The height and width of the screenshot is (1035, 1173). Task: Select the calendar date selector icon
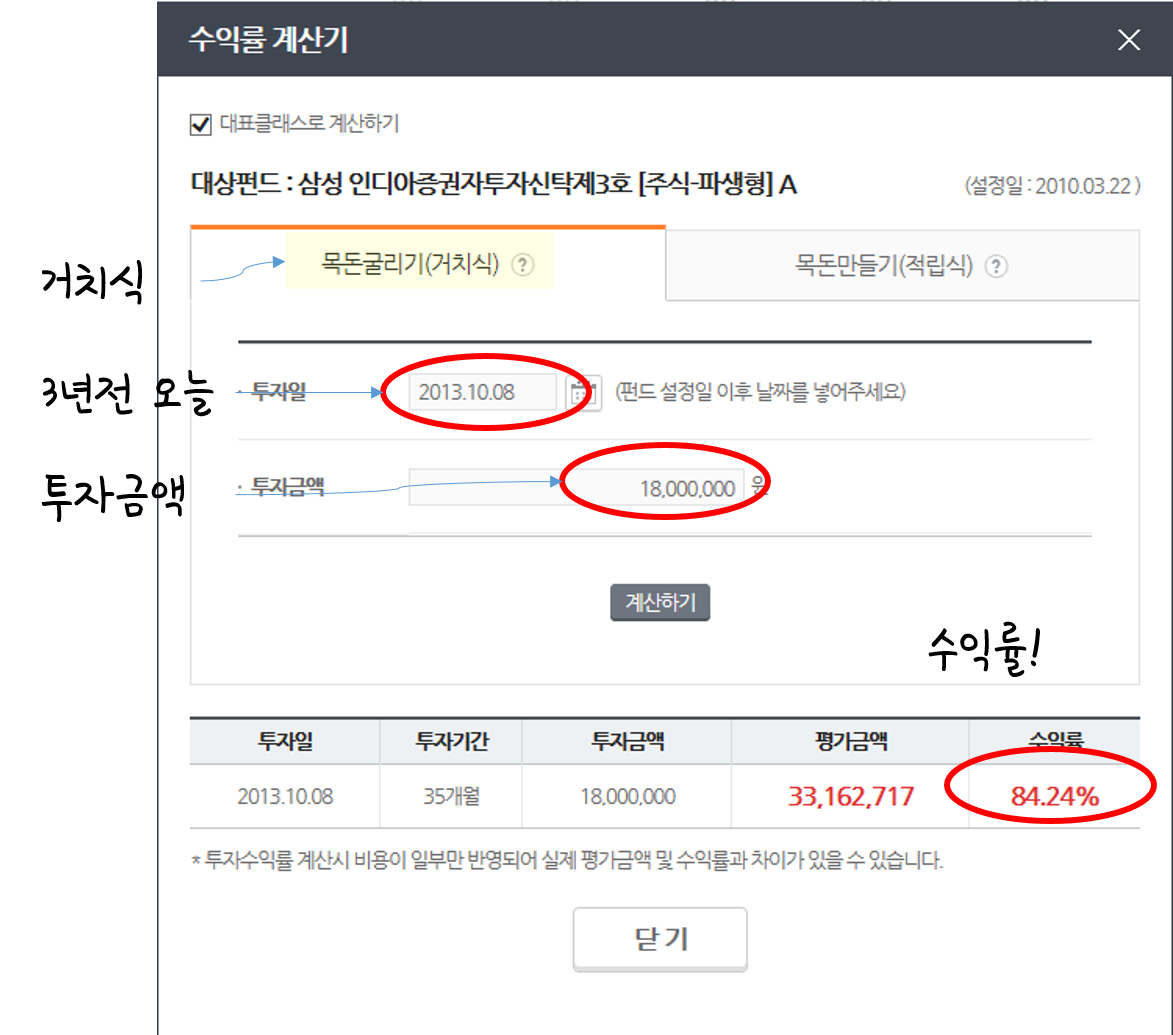(x=583, y=393)
